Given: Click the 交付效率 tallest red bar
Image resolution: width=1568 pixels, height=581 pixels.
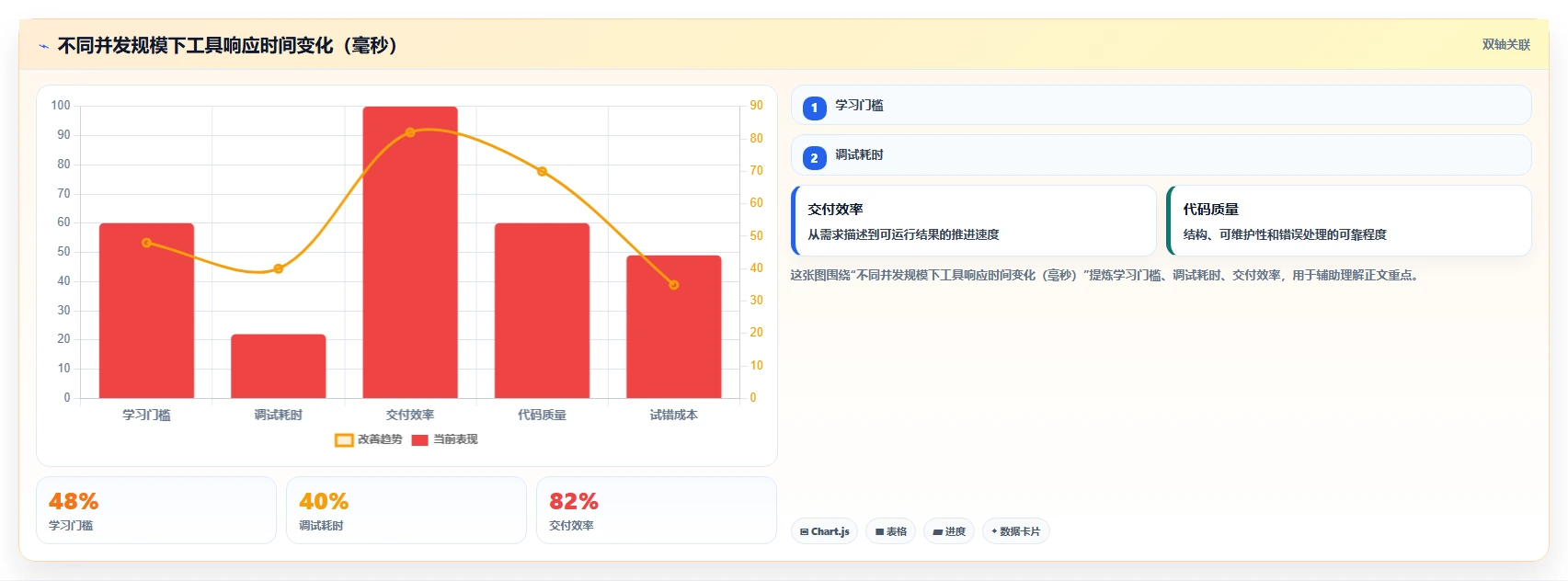Looking at the screenshot, I should (x=410, y=252).
